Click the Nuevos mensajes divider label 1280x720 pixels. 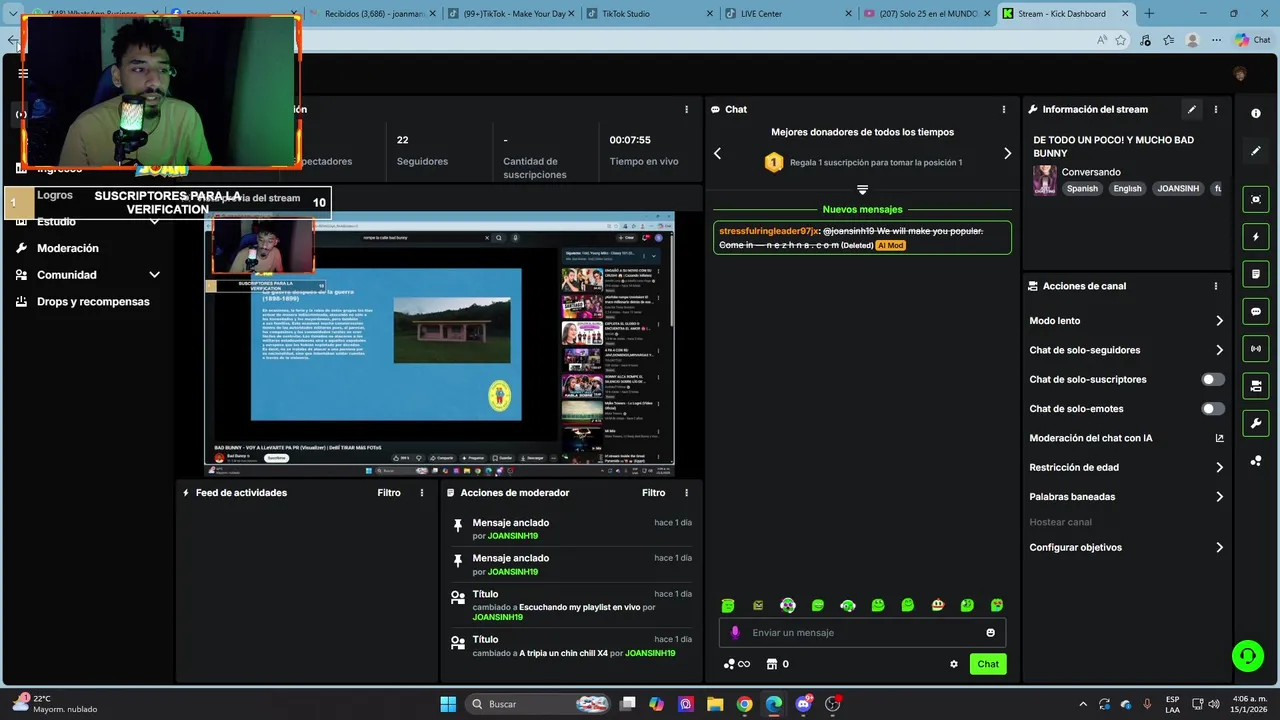862,209
